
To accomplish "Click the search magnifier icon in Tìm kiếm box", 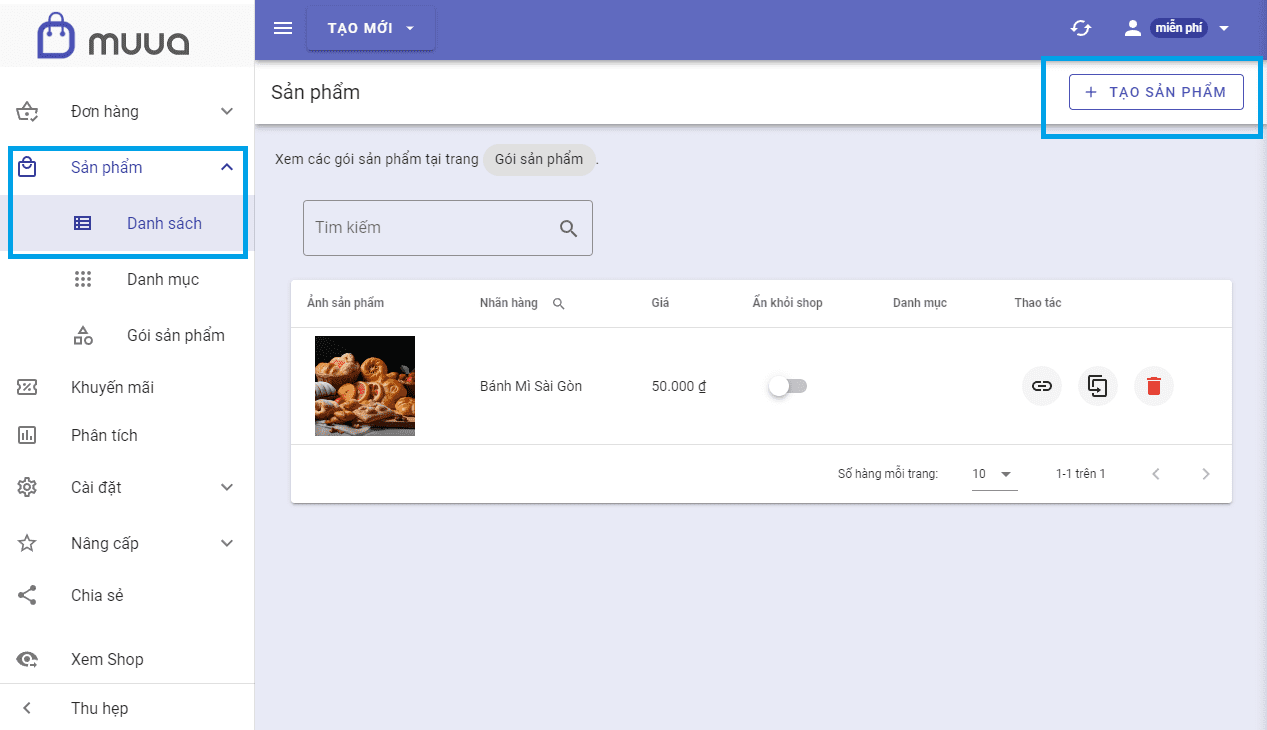I will [569, 228].
